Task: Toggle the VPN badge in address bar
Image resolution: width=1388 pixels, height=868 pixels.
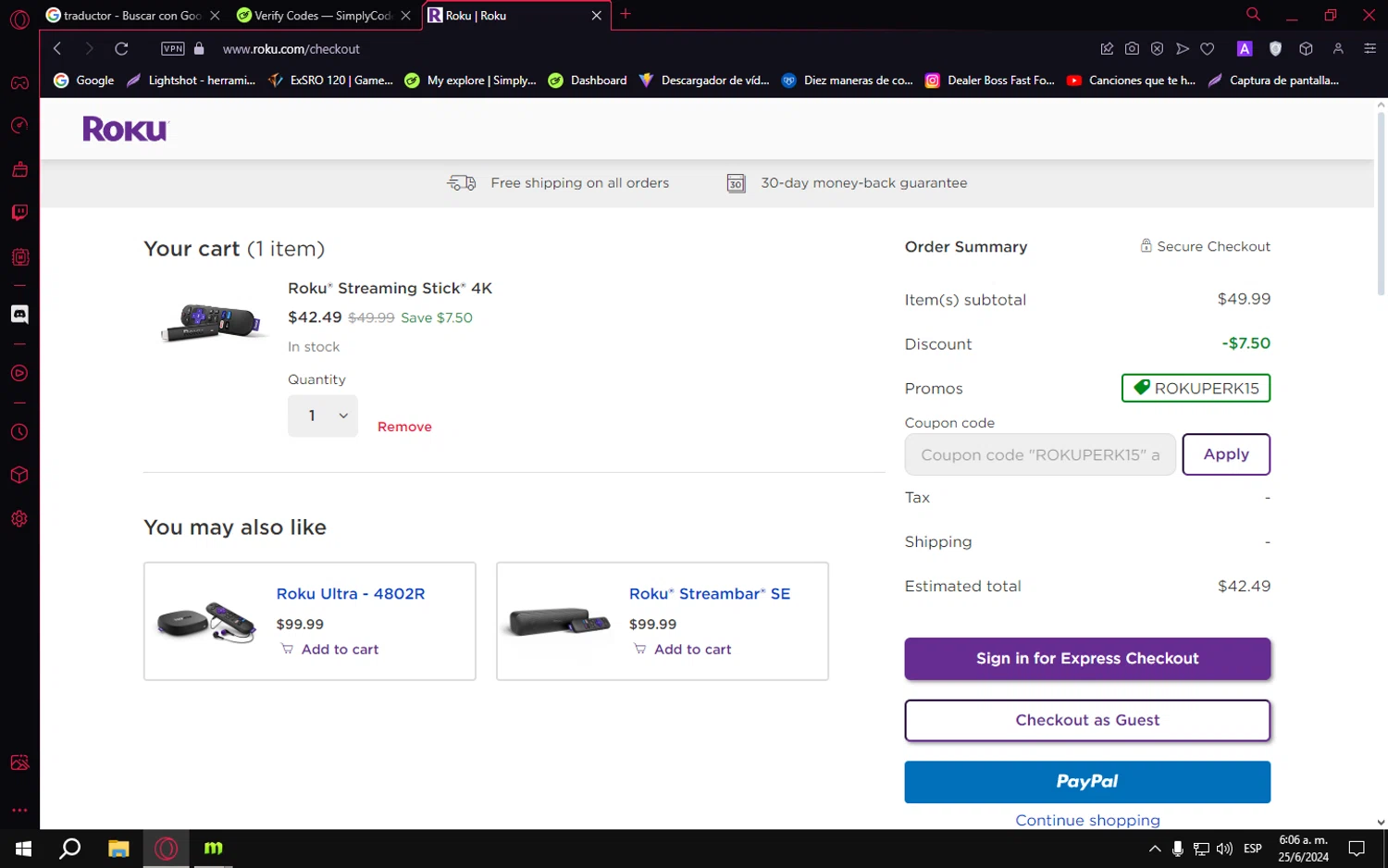Action: coord(173,49)
